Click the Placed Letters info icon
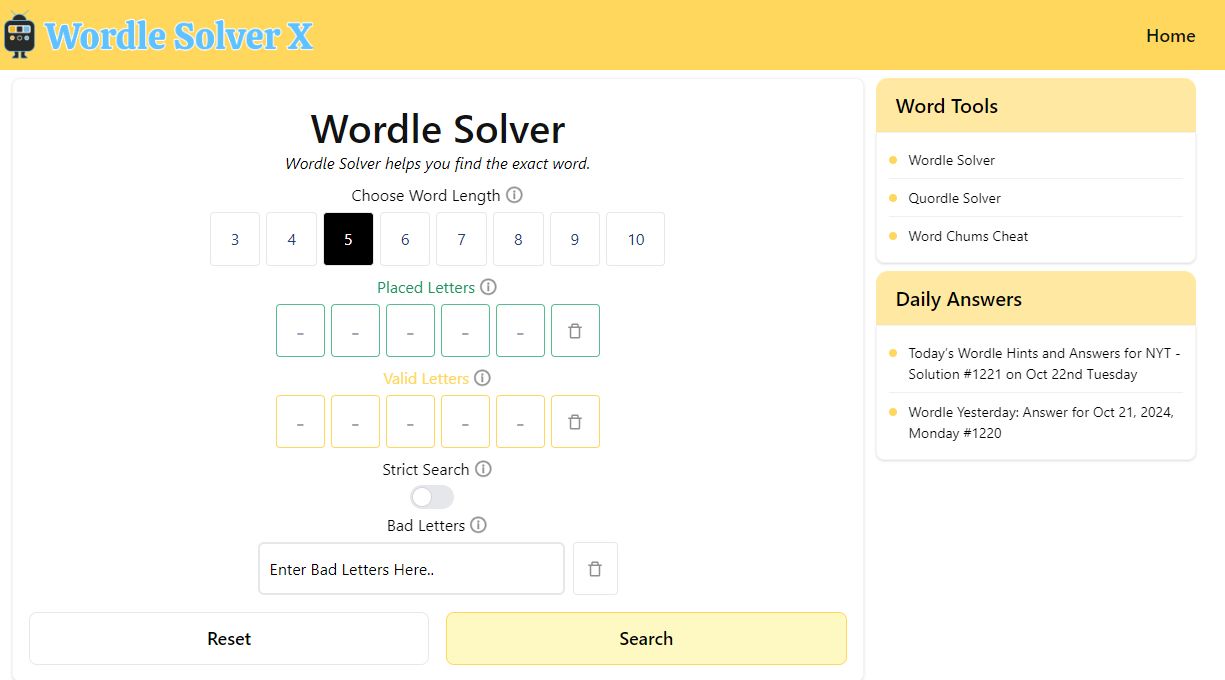 pyautogui.click(x=488, y=287)
